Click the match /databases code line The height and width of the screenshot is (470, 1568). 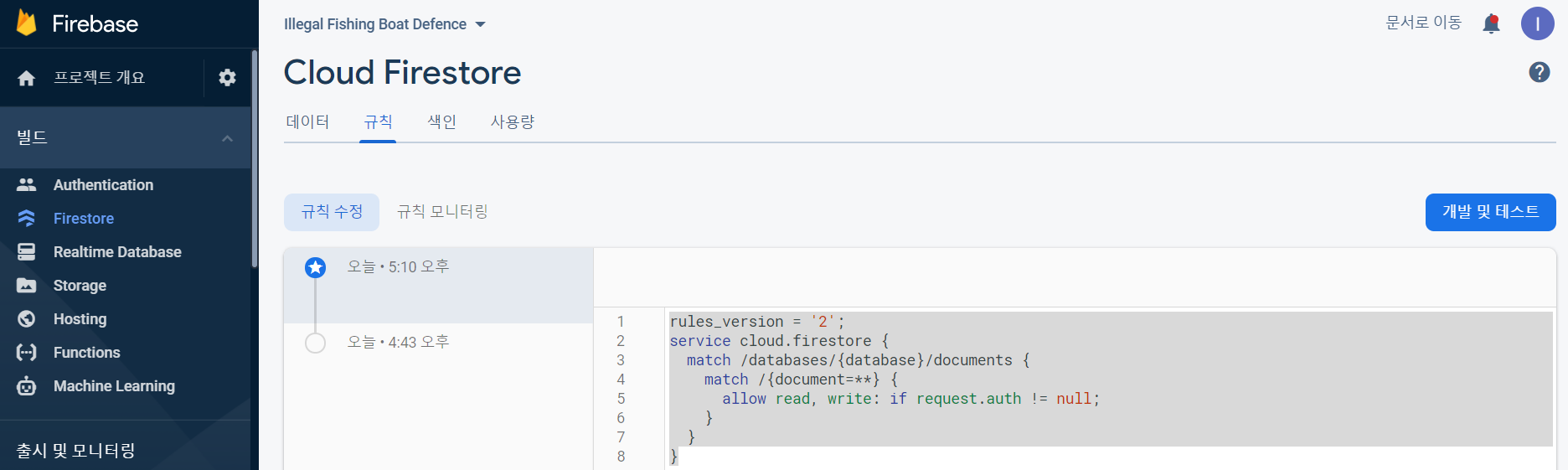click(x=859, y=360)
